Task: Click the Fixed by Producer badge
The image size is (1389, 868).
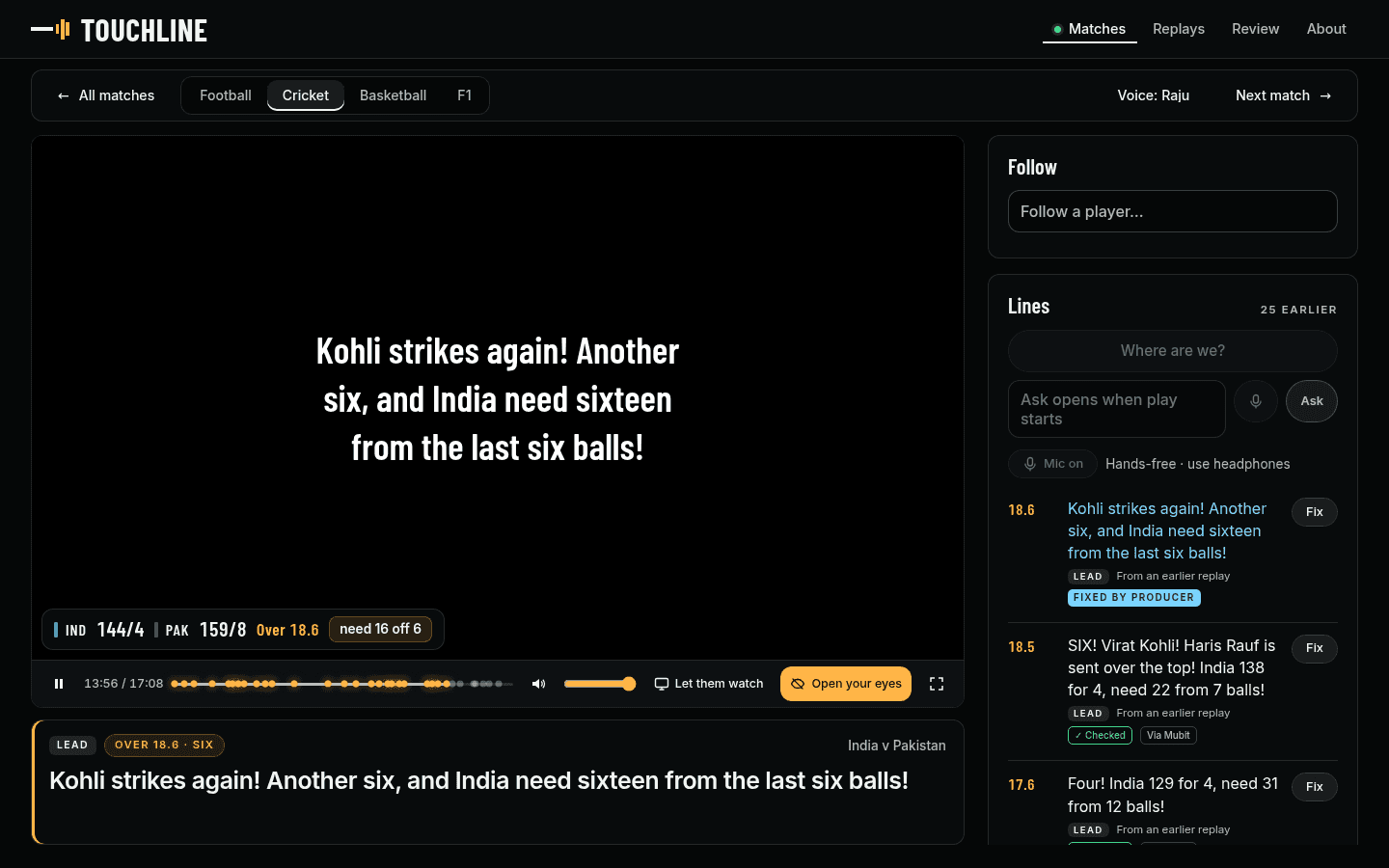Action: [x=1134, y=598]
